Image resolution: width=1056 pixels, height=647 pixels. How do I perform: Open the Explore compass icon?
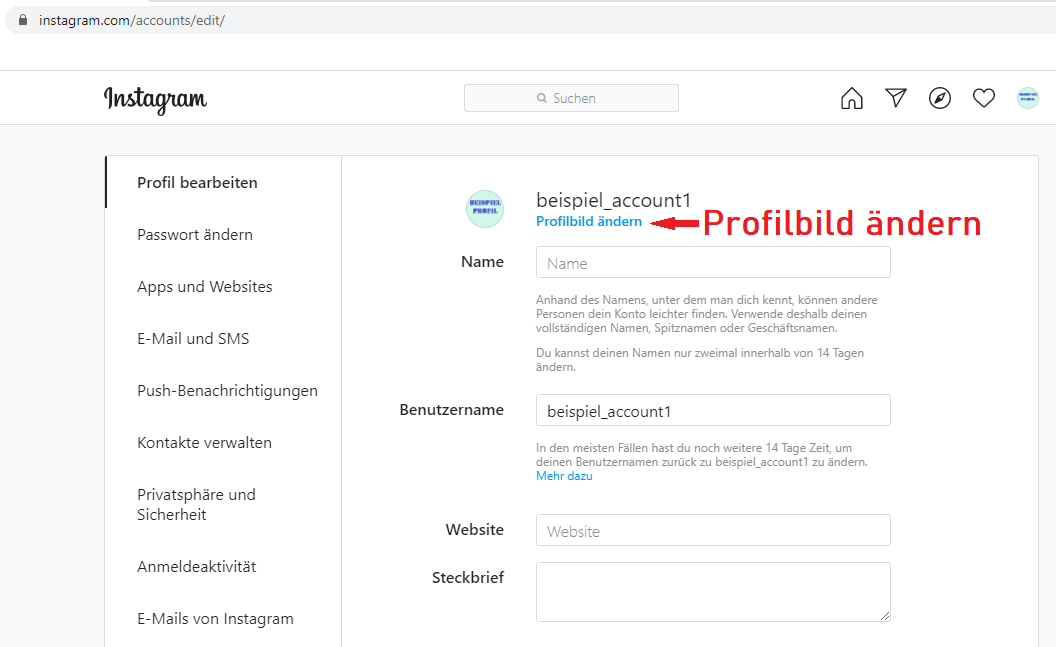939,98
